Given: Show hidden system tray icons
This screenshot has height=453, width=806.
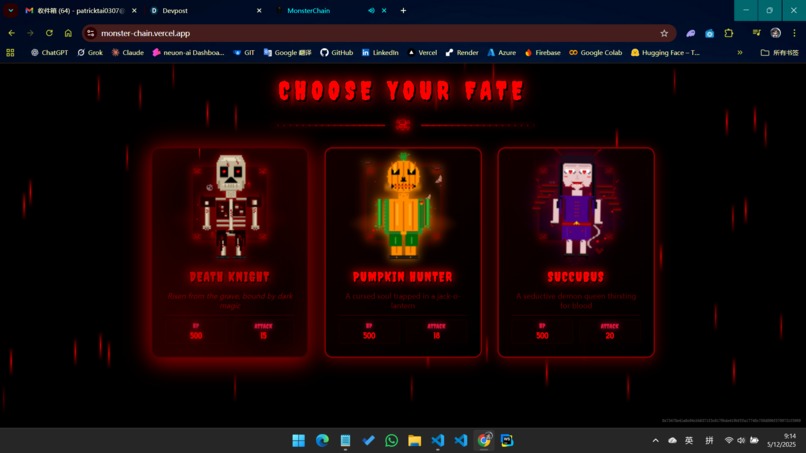Looking at the screenshot, I should (655, 441).
